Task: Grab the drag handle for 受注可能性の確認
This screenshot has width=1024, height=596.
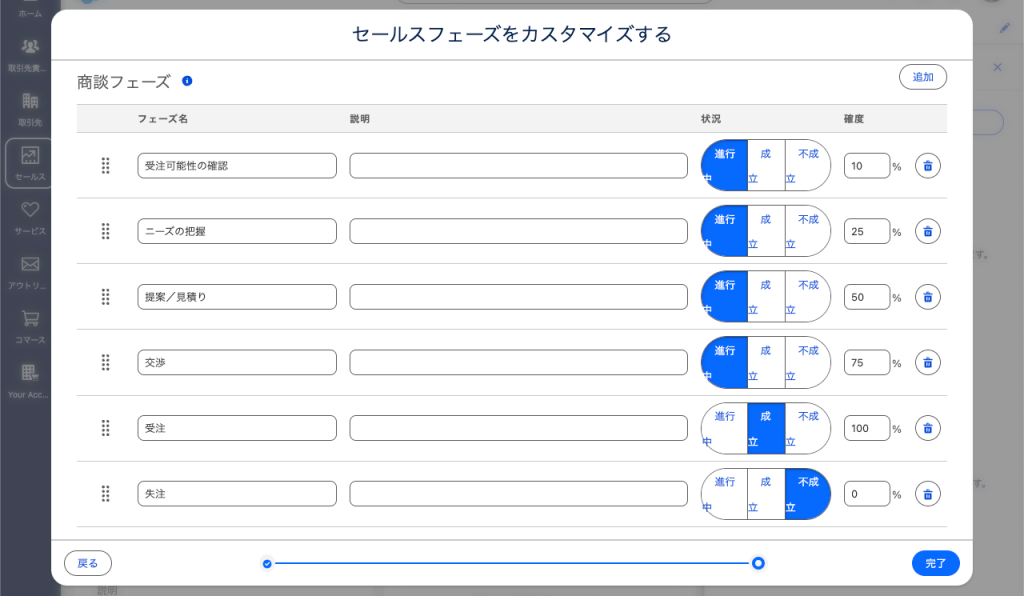Action: 105,166
